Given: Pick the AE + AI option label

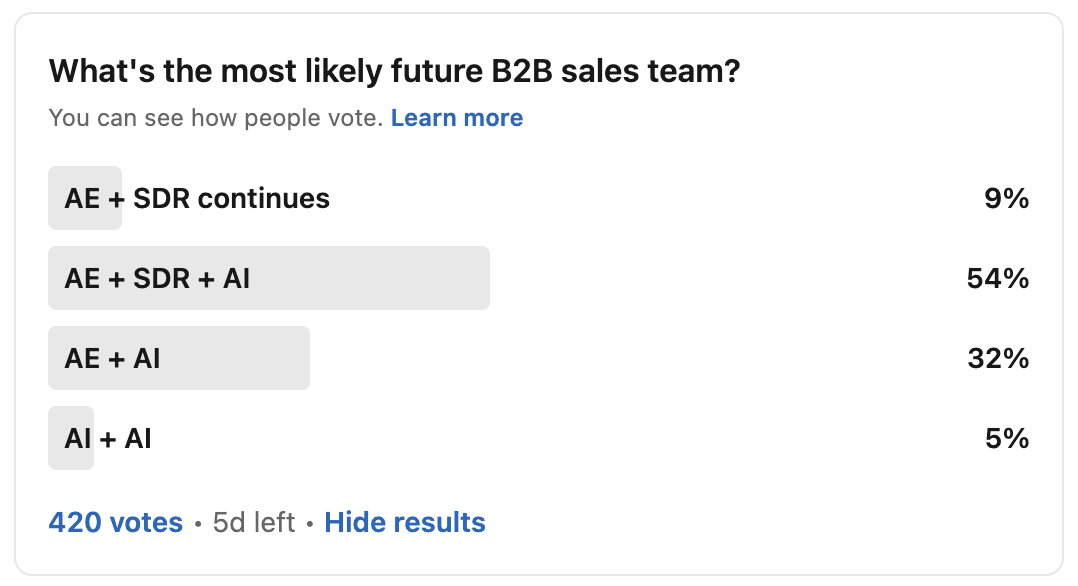Looking at the screenshot, I should click(x=112, y=358).
